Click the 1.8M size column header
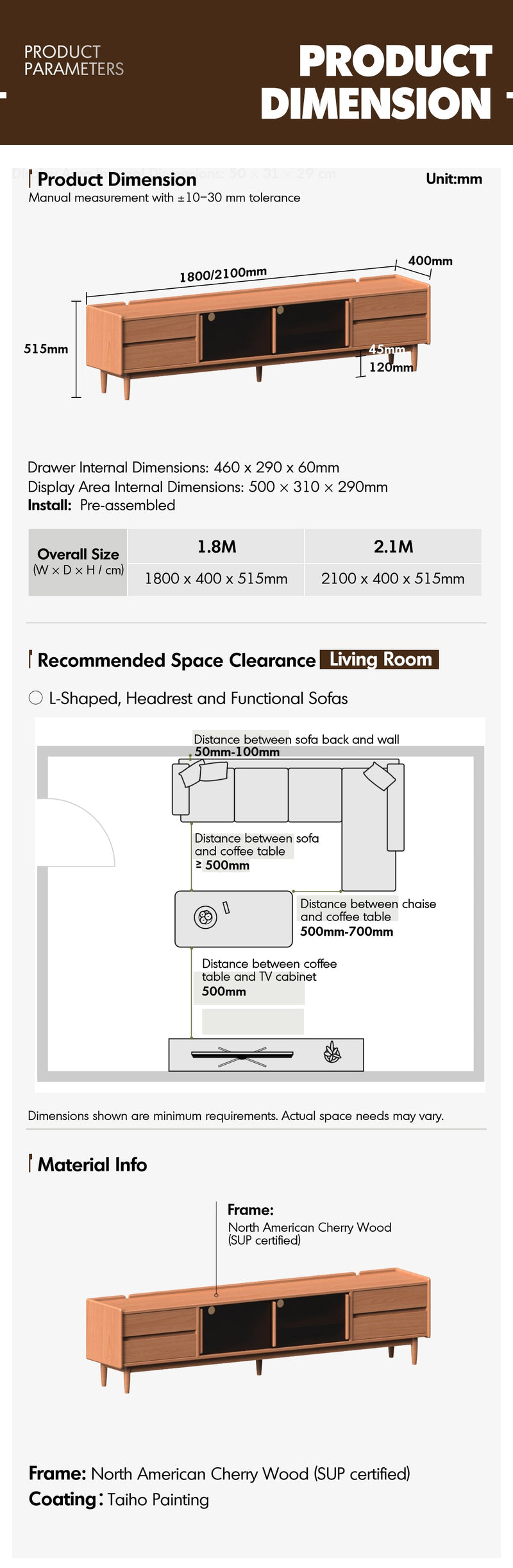This screenshot has width=513, height=1568. [x=216, y=546]
